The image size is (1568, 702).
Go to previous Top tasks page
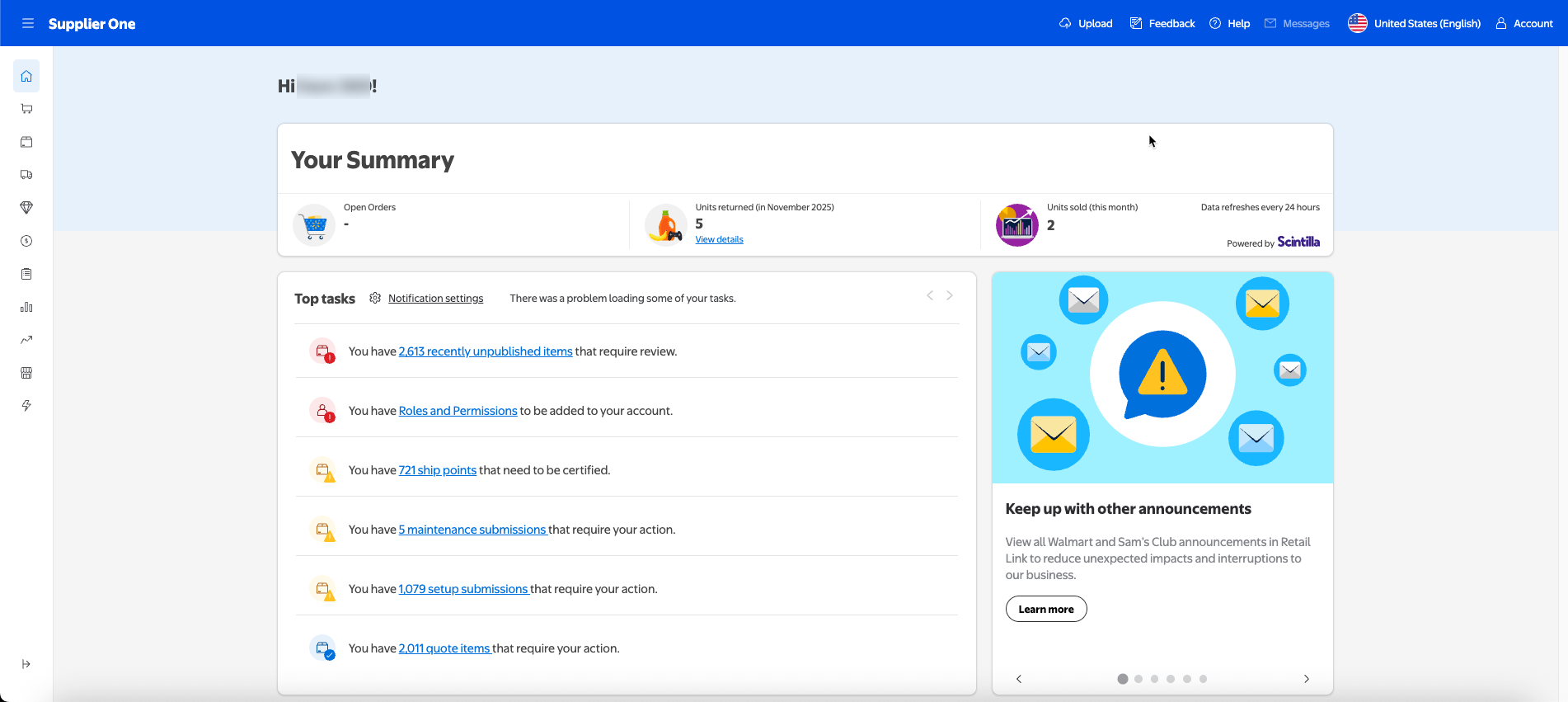(930, 295)
